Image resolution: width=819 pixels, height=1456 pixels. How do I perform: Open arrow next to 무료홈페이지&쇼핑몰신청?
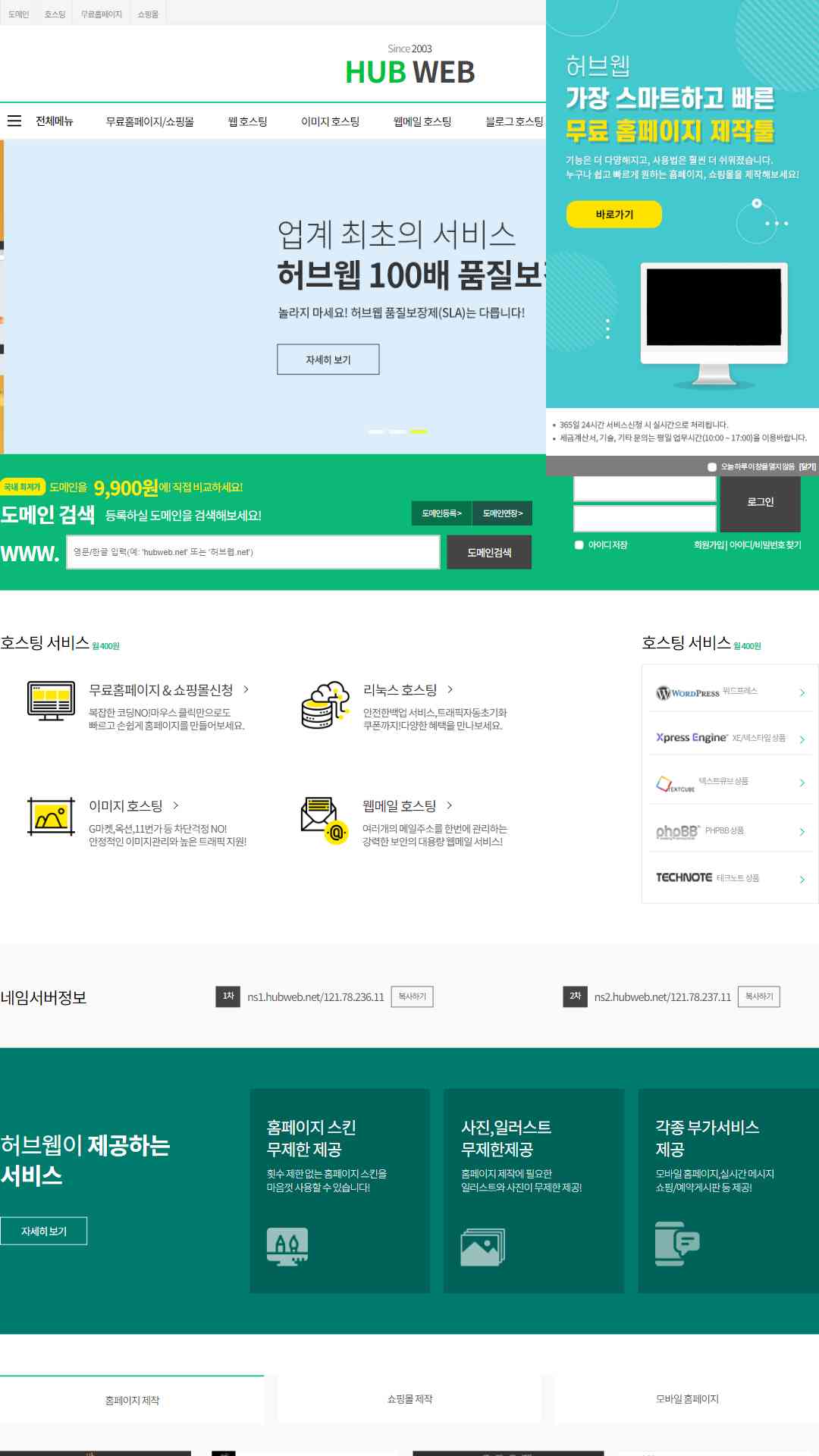coord(246,689)
